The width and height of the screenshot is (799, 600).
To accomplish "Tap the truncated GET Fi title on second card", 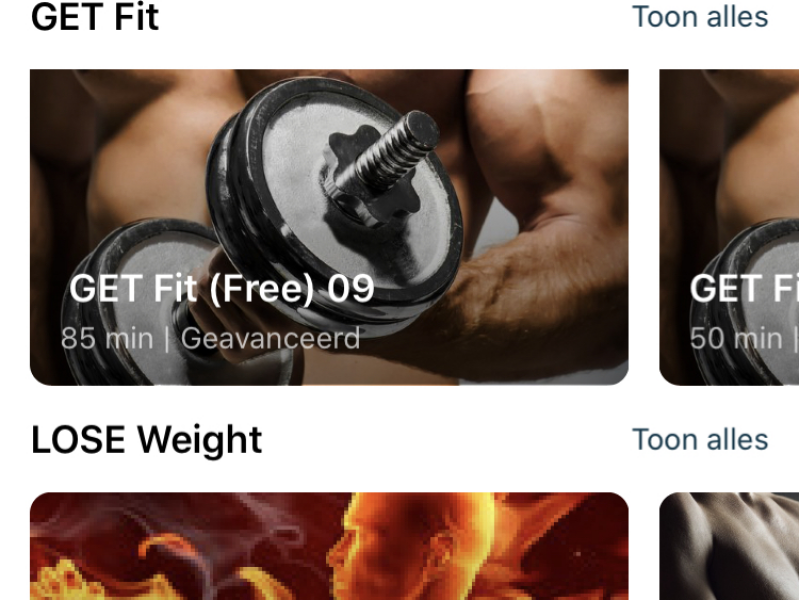I will pyautogui.click(x=744, y=289).
